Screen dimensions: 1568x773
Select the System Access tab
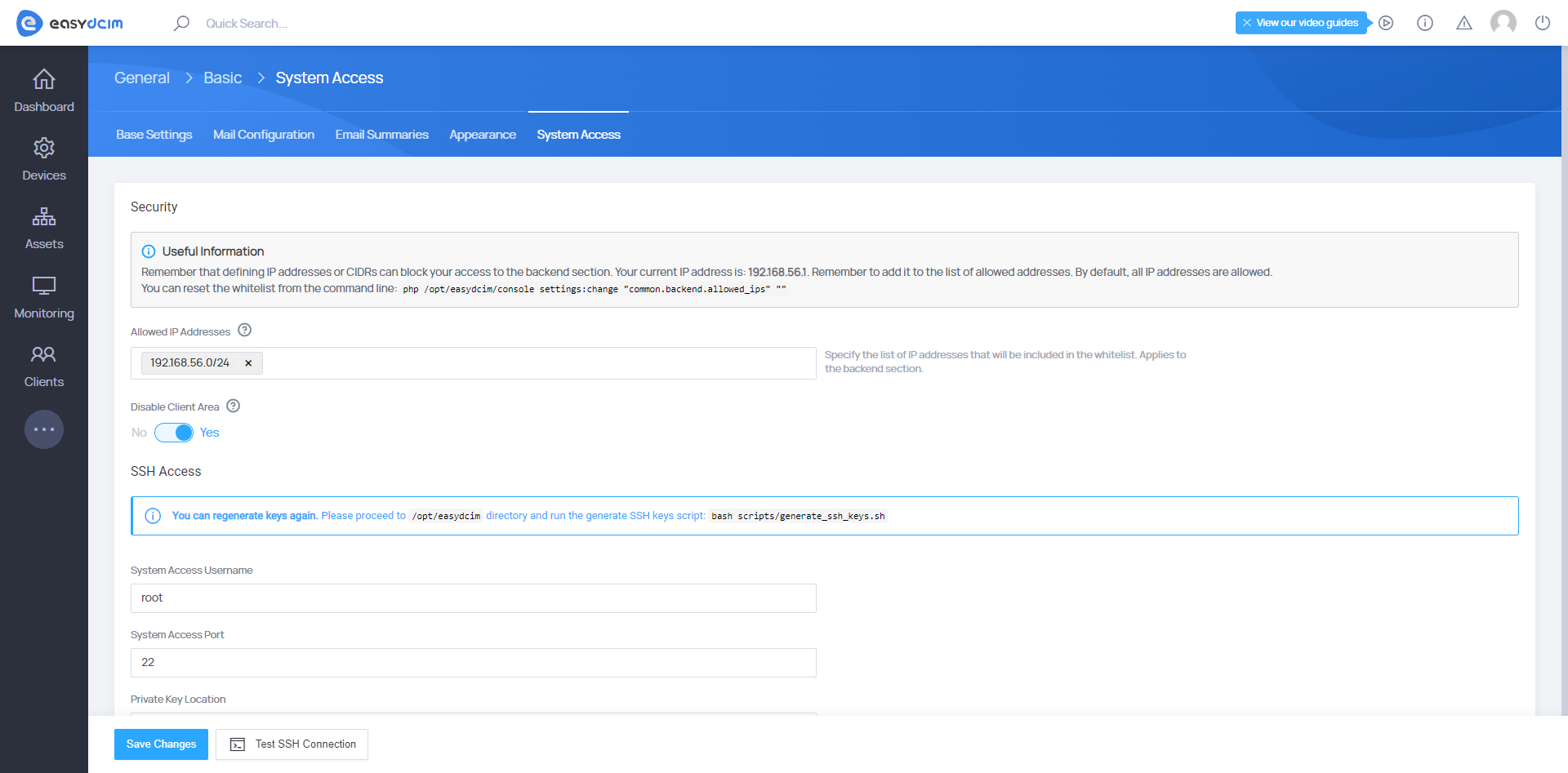tap(579, 135)
